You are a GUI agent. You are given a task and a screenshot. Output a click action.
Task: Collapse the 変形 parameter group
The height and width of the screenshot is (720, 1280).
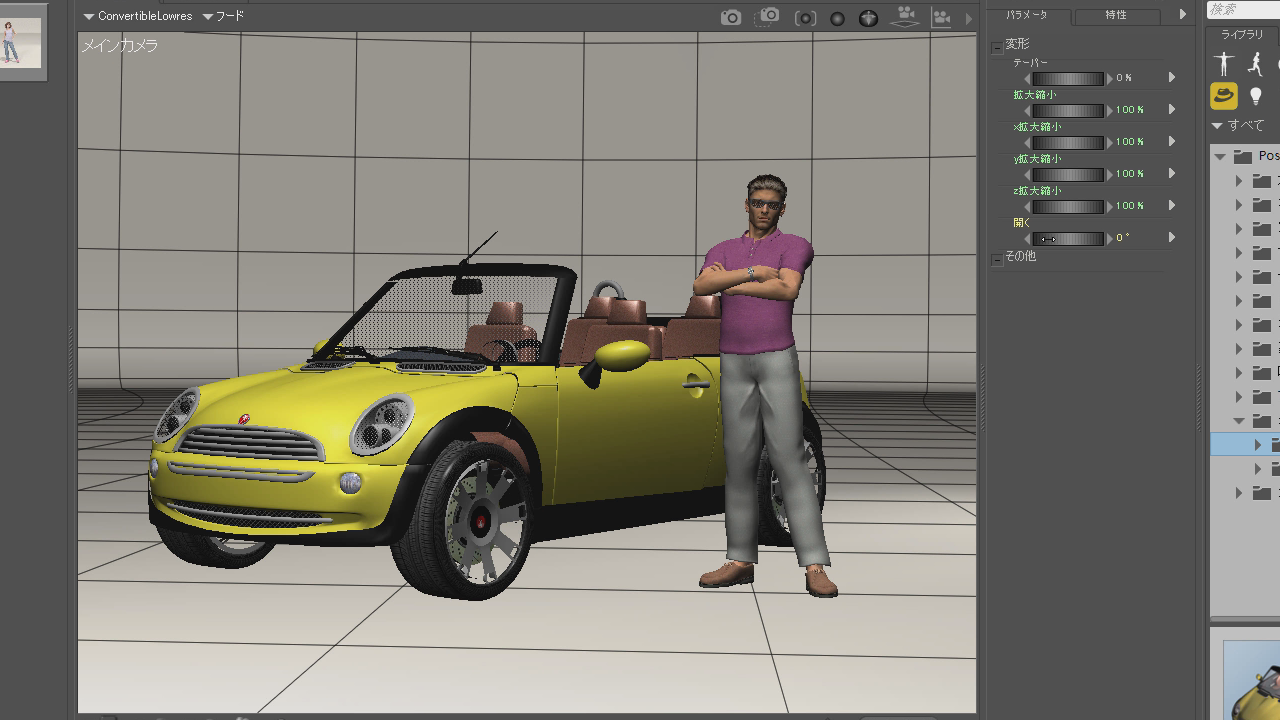[997, 47]
